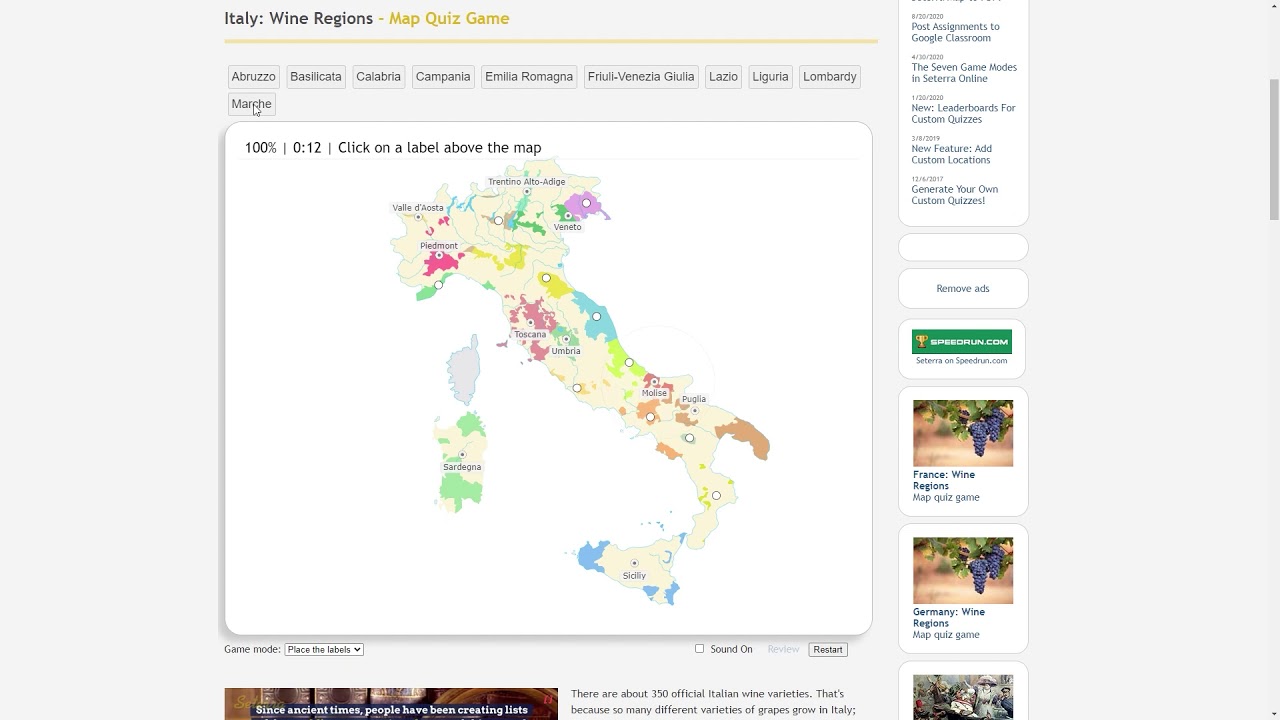The width and height of the screenshot is (1280, 720).
Task: Open the France: Wine Regions quiz thumbnail
Action: point(962,433)
